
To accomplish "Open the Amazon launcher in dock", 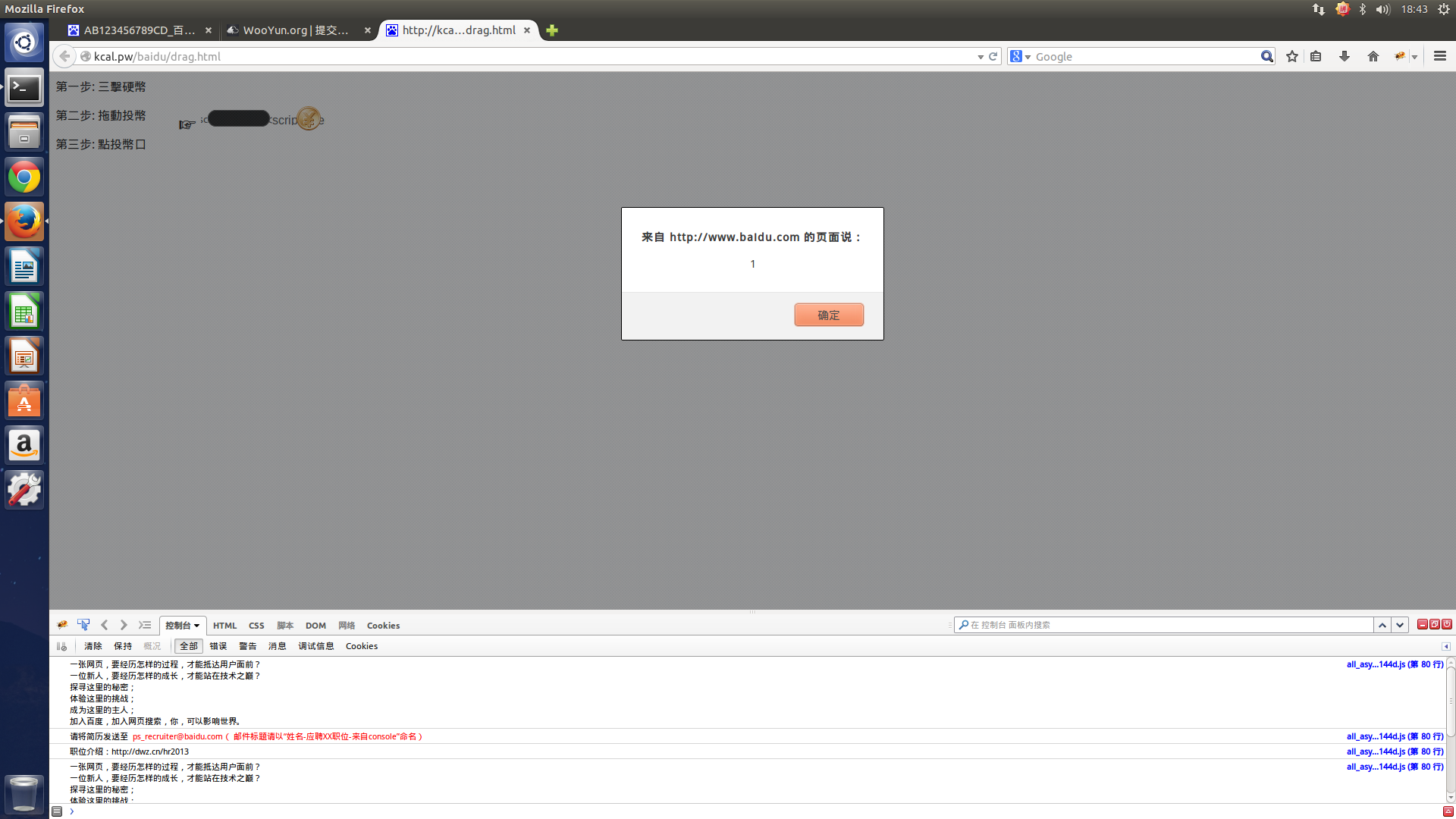I will pos(24,446).
